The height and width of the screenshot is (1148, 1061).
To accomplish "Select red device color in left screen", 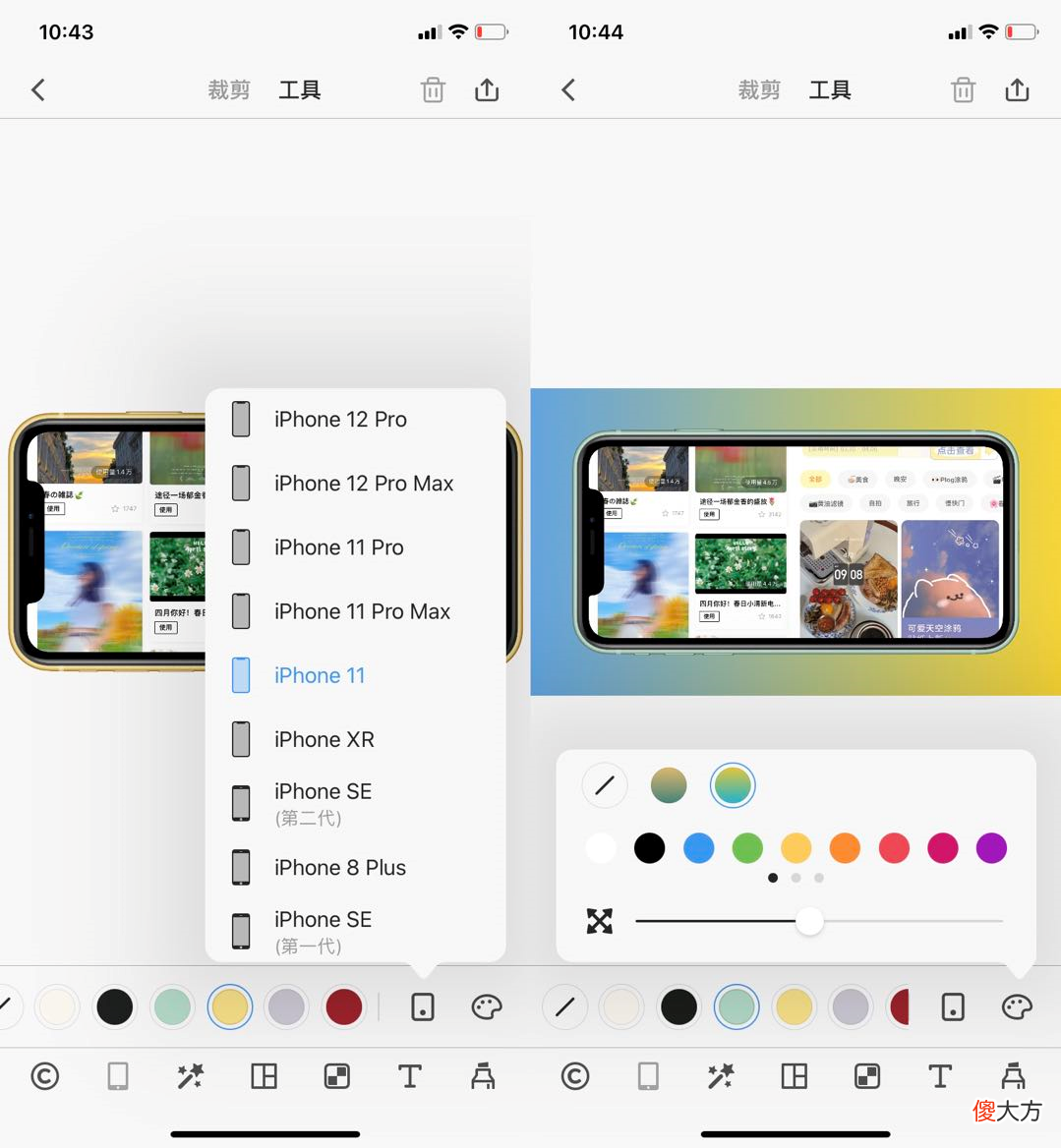I will point(343,1007).
